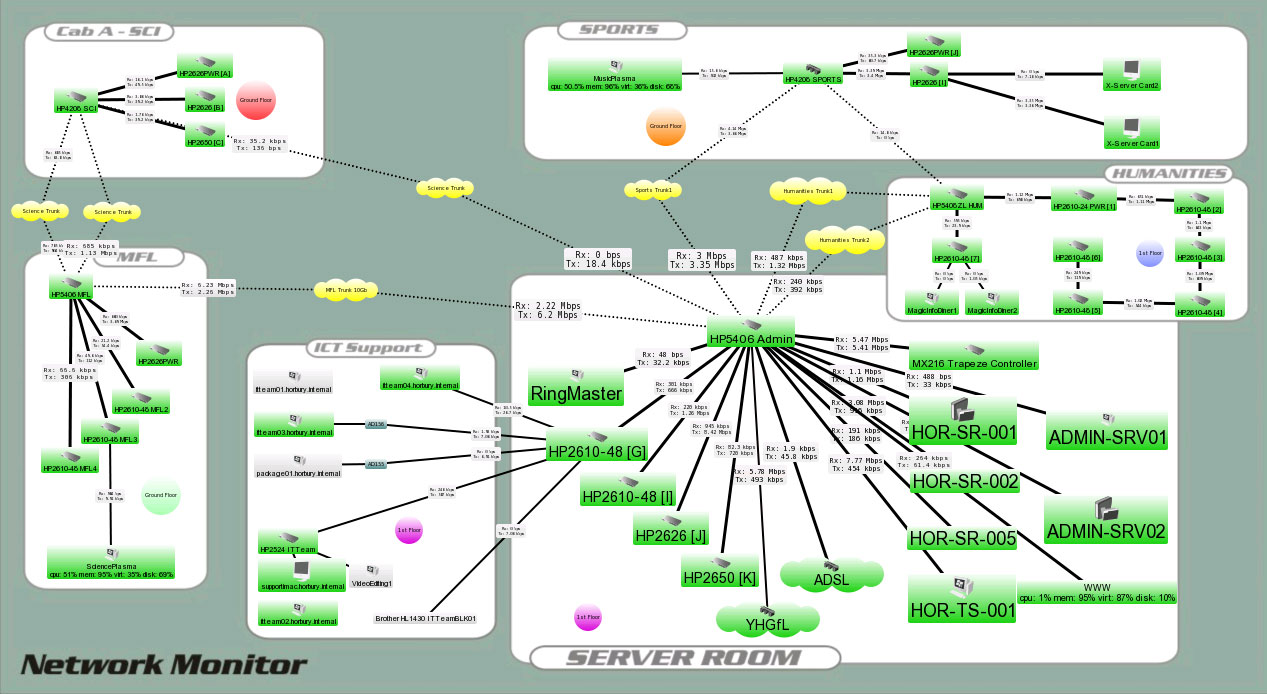Select red Ground Floor marker in Cab A
1267x694 pixels.
pos(255,100)
